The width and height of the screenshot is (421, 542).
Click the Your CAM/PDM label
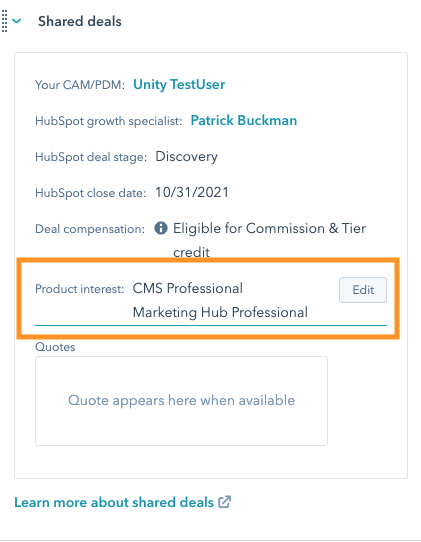coord(80,85)
